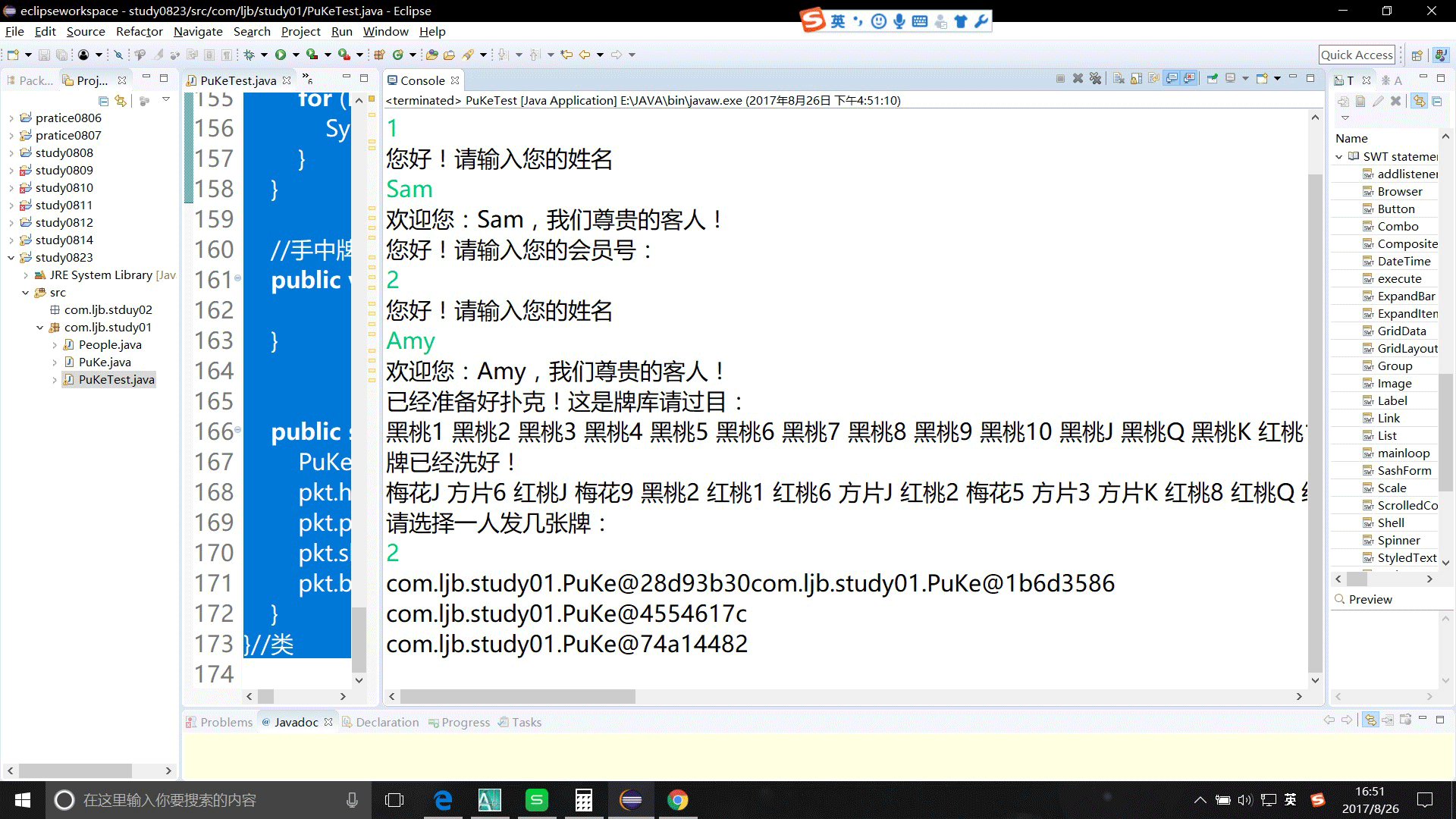Toggle Link with Editor in Project Explorer
This screenshot has height=819, width=1456.
click(x=121, y=101)
